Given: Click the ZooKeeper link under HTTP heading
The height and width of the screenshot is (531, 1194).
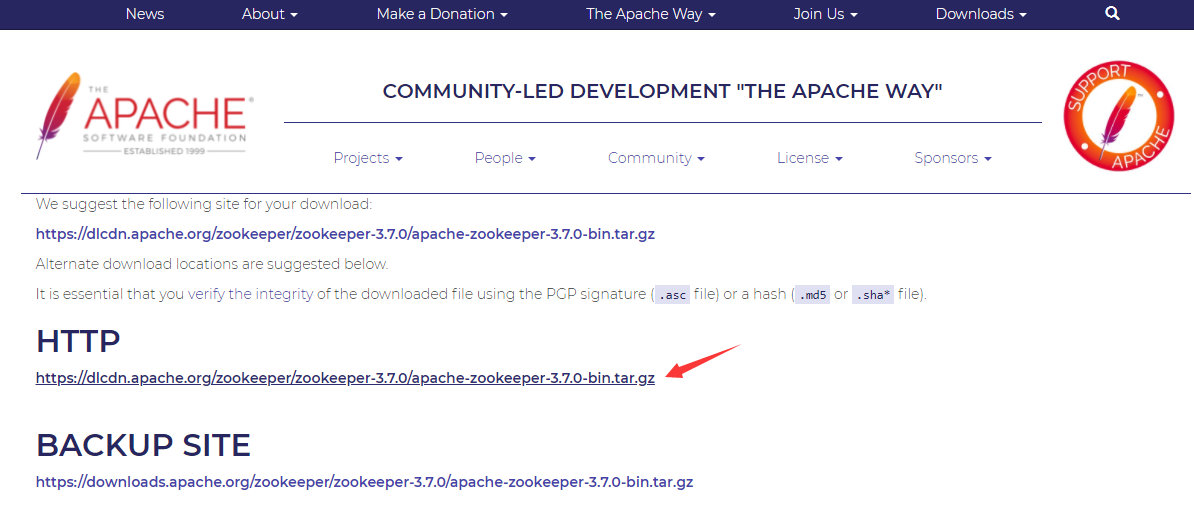Looking at the screenshot, I should (345, 378).
